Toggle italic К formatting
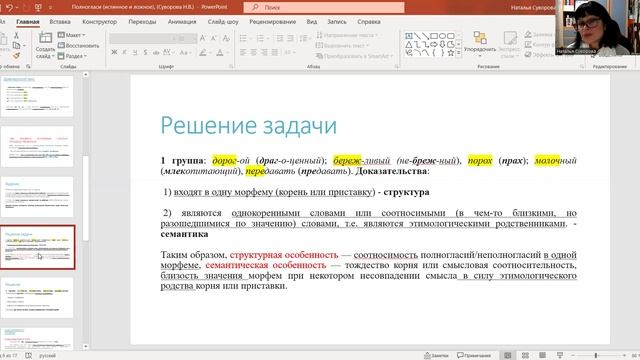The height and width of the screenshot is (360, 640). [x=124, y=52]
